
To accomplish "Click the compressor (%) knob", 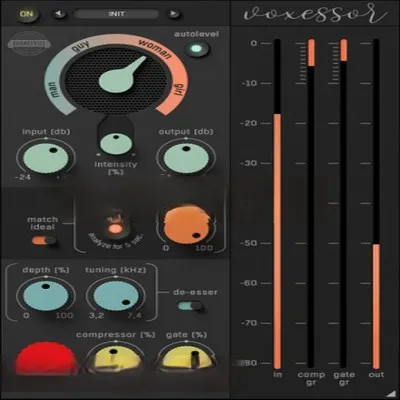I will pyautogui.click(x=116, y=358).
